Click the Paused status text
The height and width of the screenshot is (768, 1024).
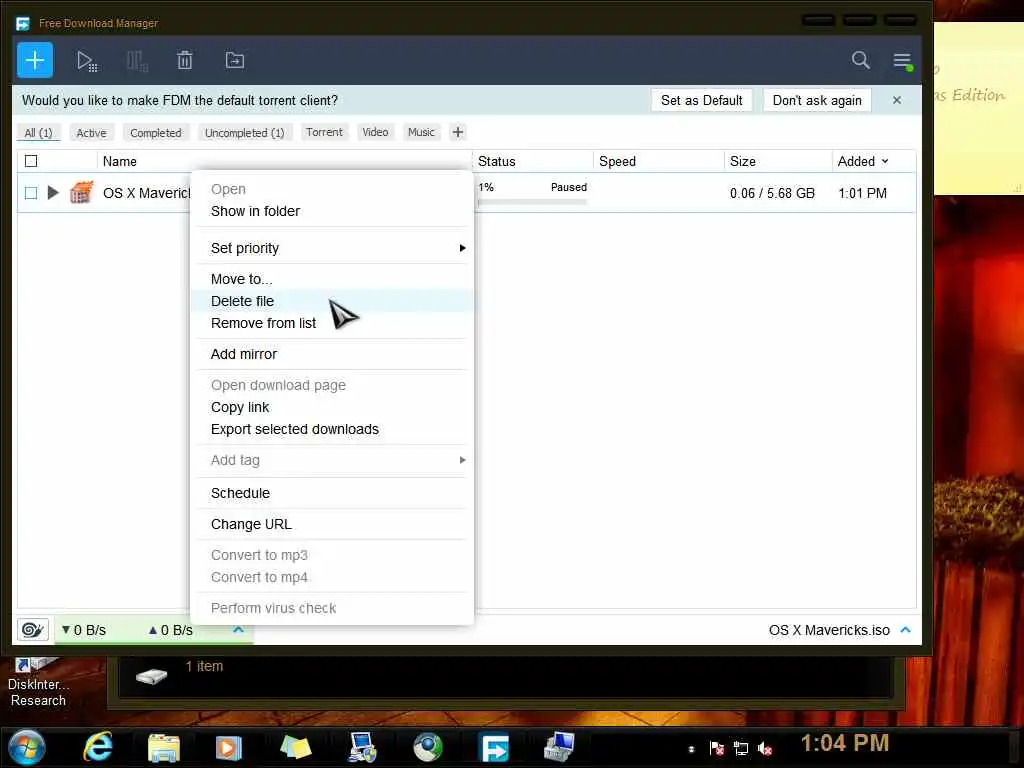pyautogui.click(x=569, y=187)
